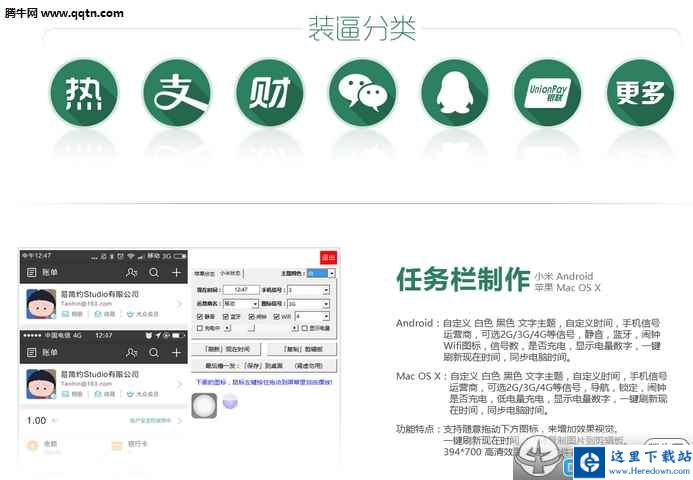693x480 pixels.
Task: Click the 复制 剪贴板 copy to clipboard button
Action: [x=303, y=349]
